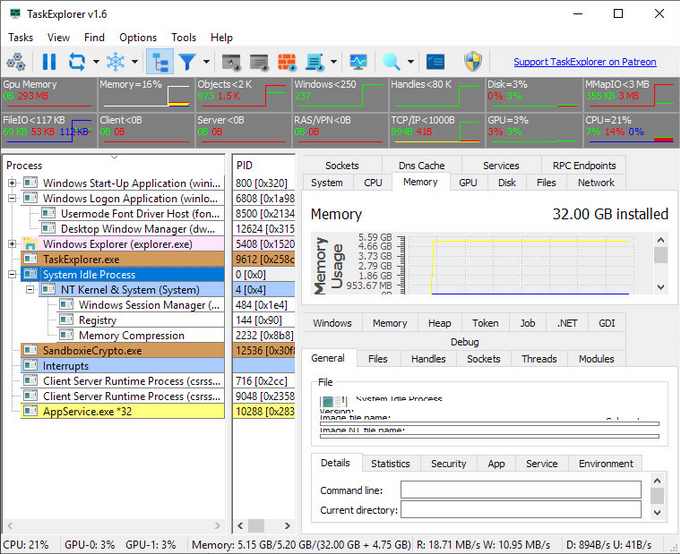Toggle the process tree view button
Image resolution: width=680 pixels, height=554 pixels.
(159, 62)
